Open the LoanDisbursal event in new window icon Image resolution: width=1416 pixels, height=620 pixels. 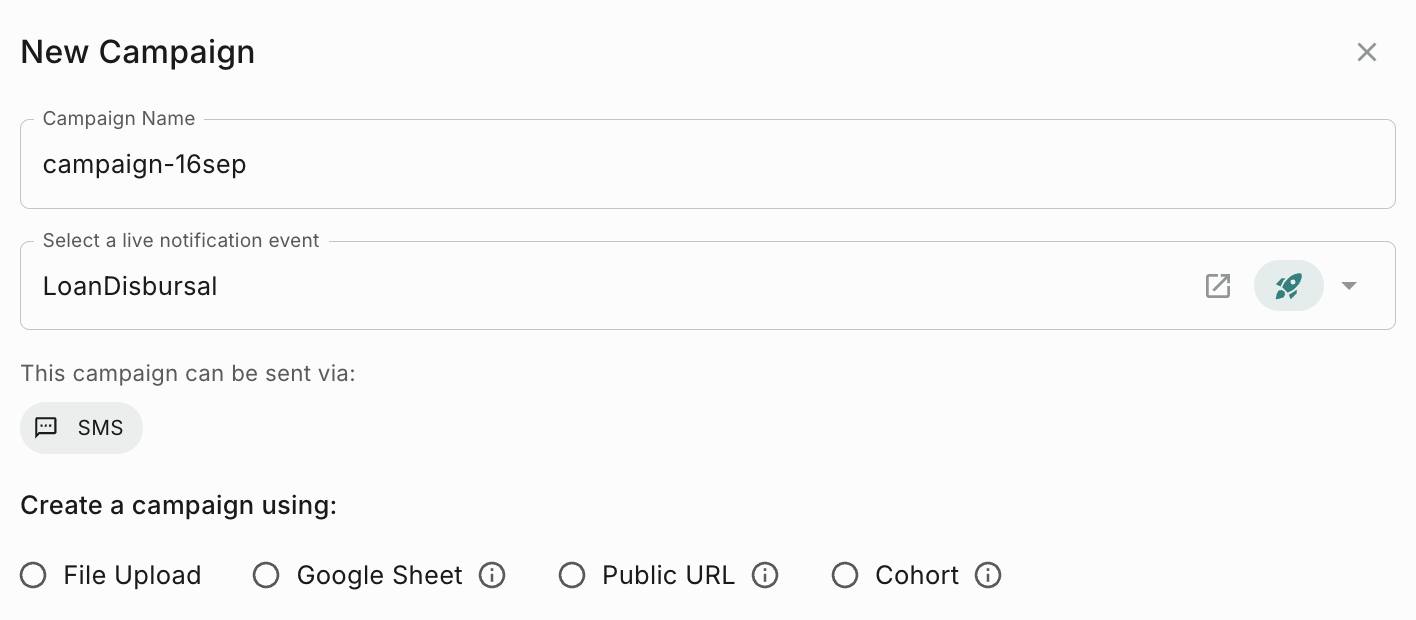click(x=1217, y=287)
